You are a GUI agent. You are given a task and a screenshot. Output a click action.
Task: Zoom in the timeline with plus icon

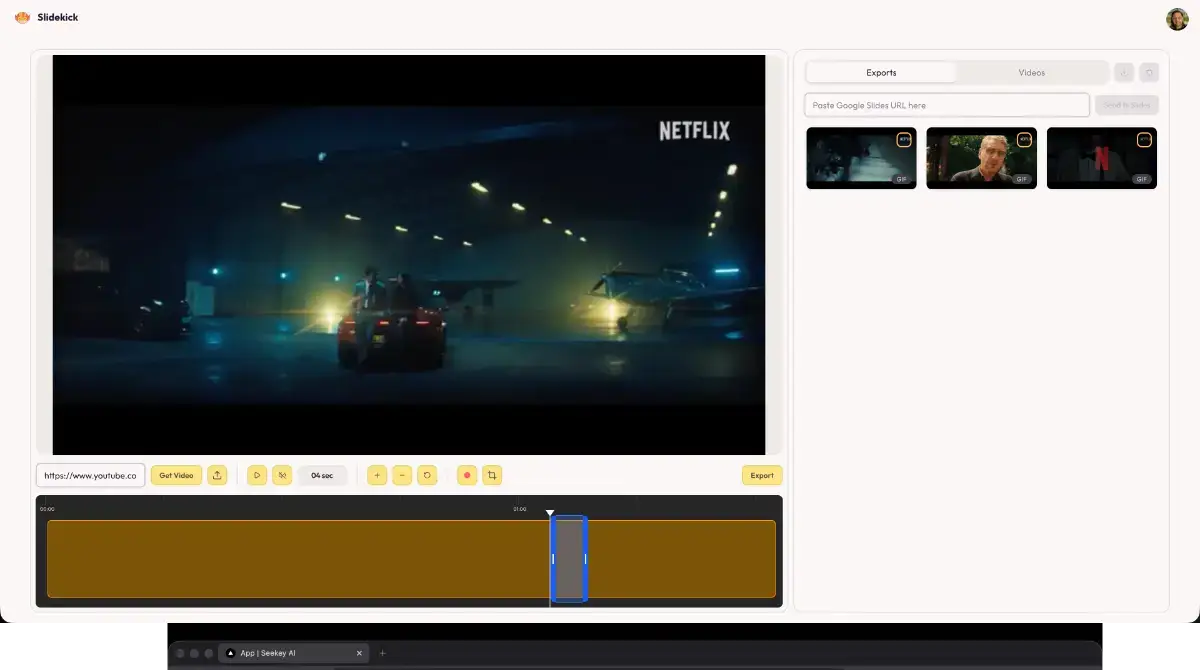coord(377,475)
